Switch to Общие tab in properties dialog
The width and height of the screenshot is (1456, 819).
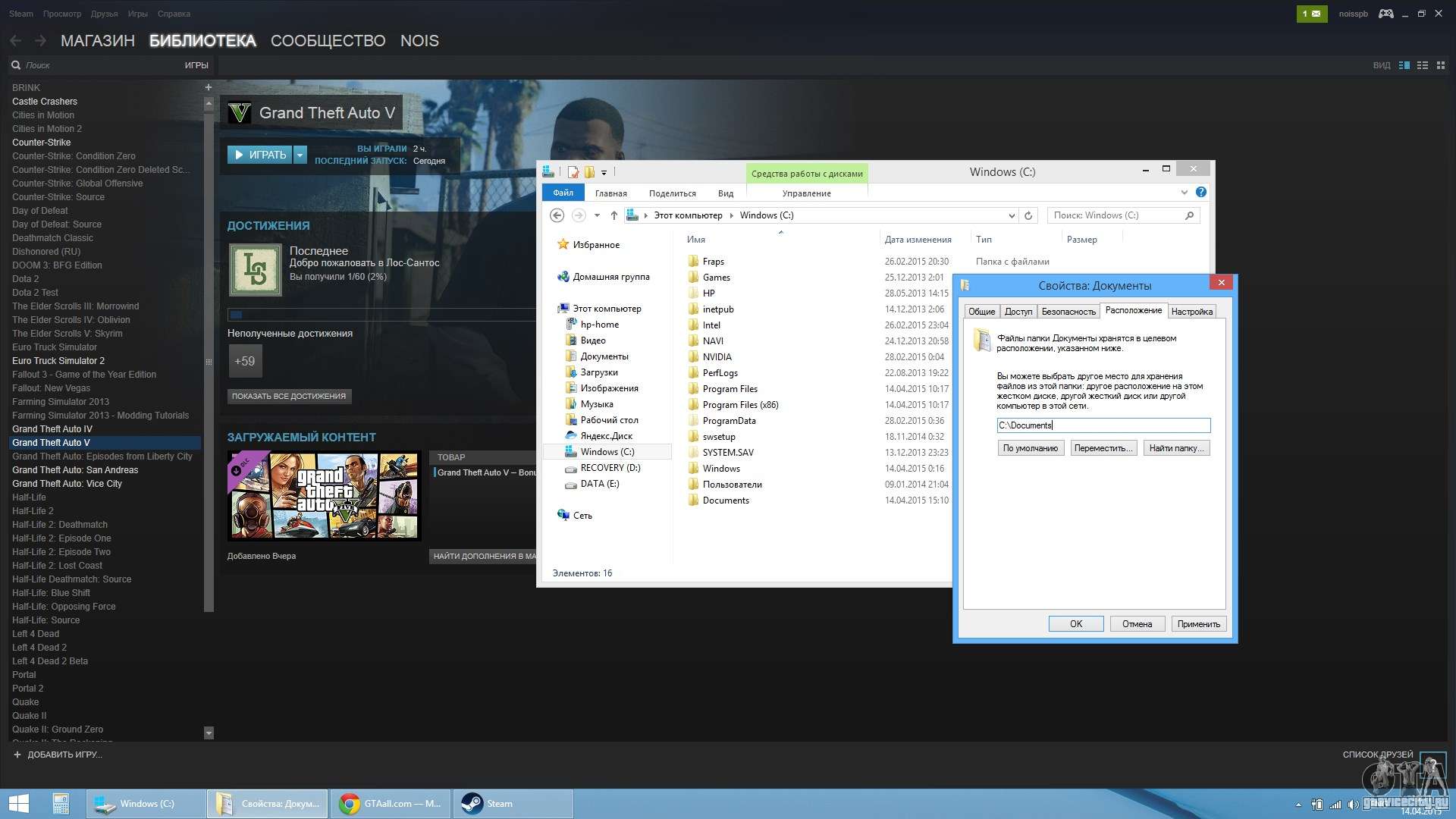pyautogui.click(x=981, y=312)
